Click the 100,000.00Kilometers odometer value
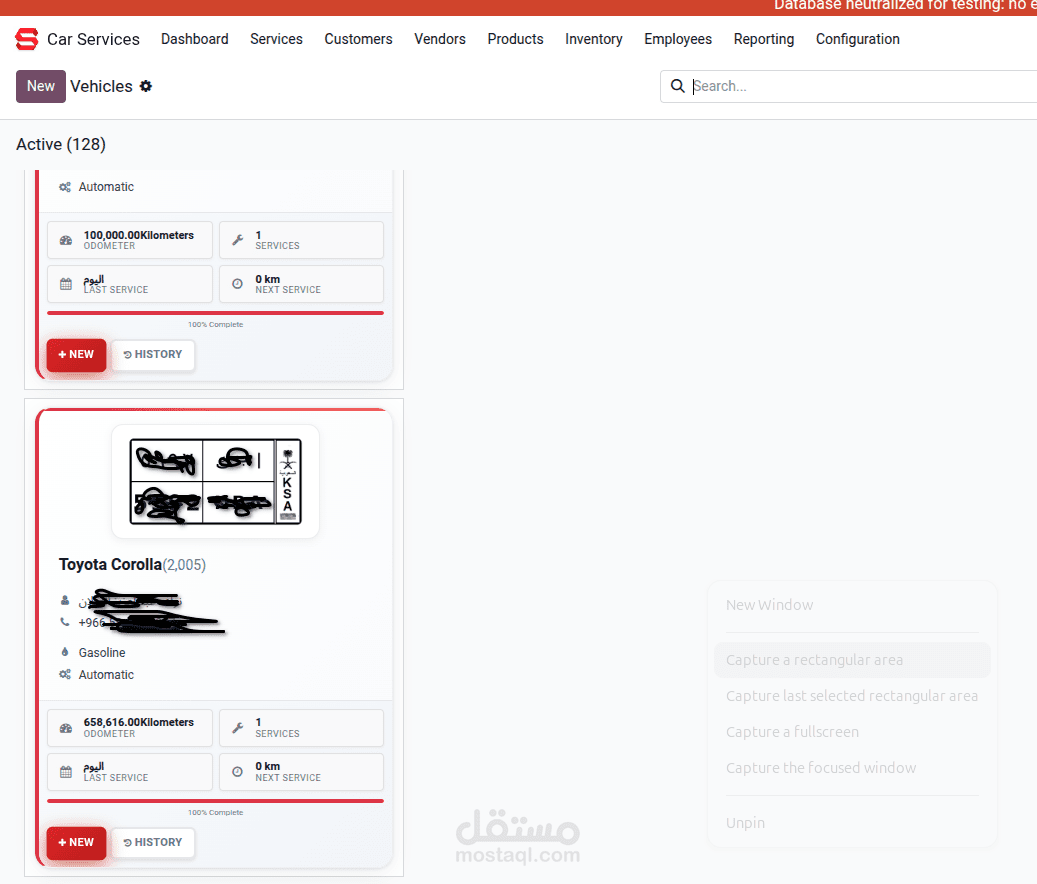This screenshot has width=1037, height=884. coord(139,235)
